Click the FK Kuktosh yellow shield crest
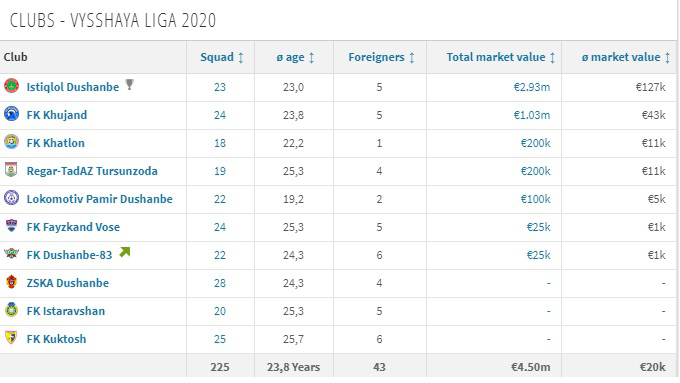Screen dimensions: 680x383 click(x=11, y=338)
